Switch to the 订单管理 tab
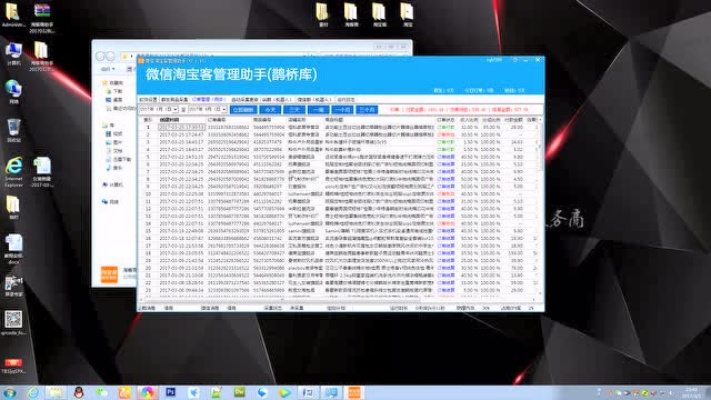The image size is (711, 400). 208,99
